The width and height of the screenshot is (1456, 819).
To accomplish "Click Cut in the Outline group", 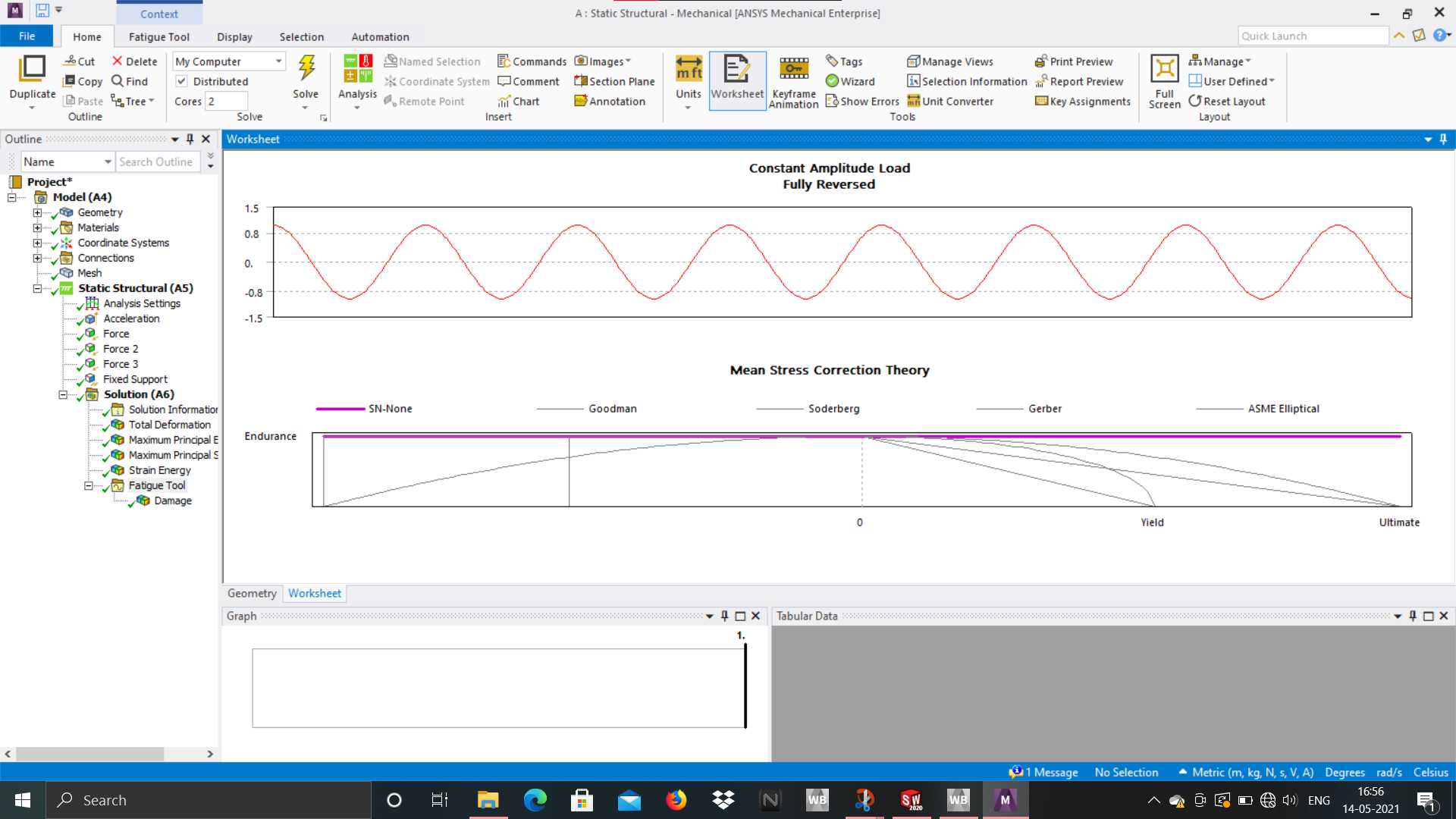I will point(79,61).
